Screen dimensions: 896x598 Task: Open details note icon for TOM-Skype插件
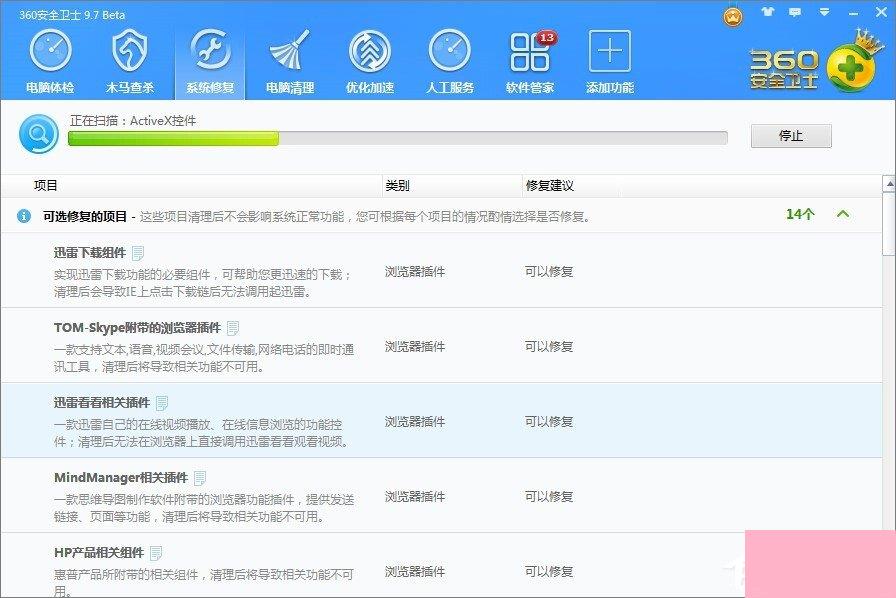coord(233,328)
